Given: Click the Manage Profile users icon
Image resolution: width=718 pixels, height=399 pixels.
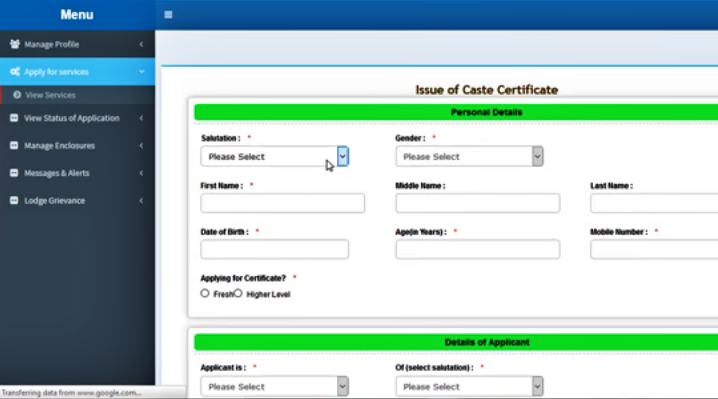Looking at the screenshot, I should pyautogui.click(x=15, y=44).
